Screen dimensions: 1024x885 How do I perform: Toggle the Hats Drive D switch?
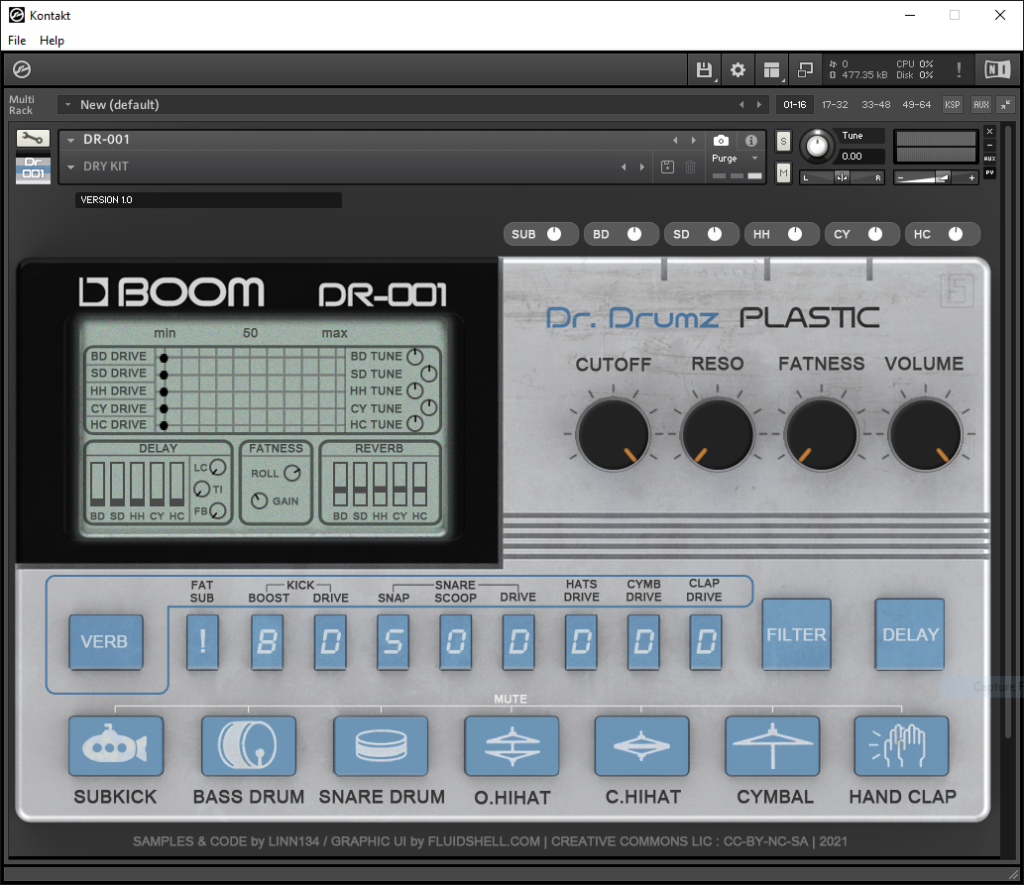[x=581, y=642]
